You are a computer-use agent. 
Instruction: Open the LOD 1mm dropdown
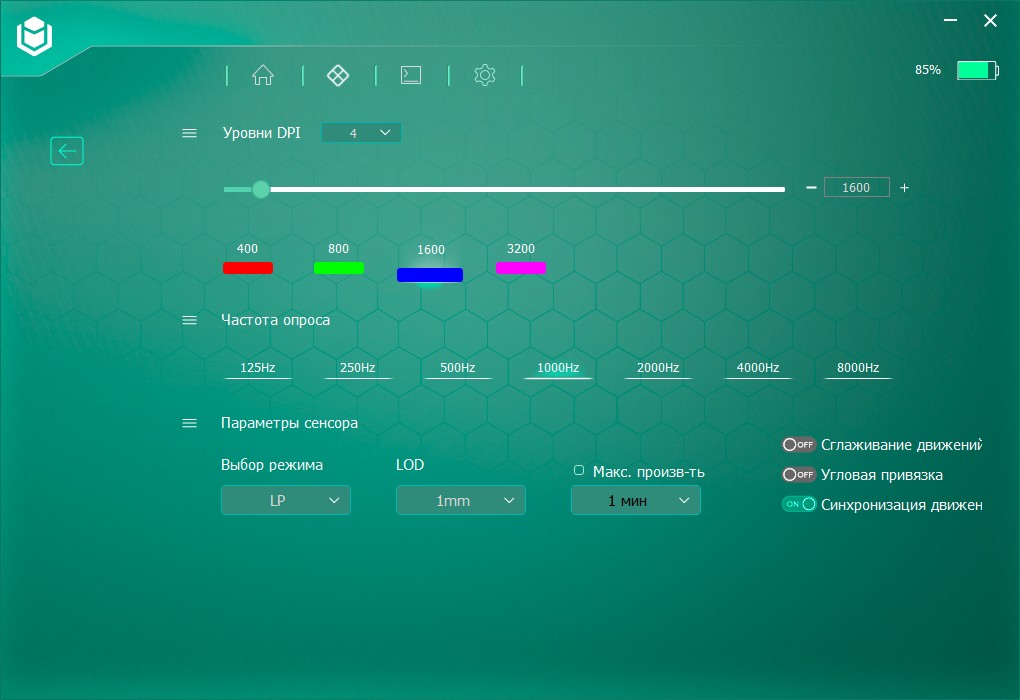pyautogui.click(x=461, y=500)
